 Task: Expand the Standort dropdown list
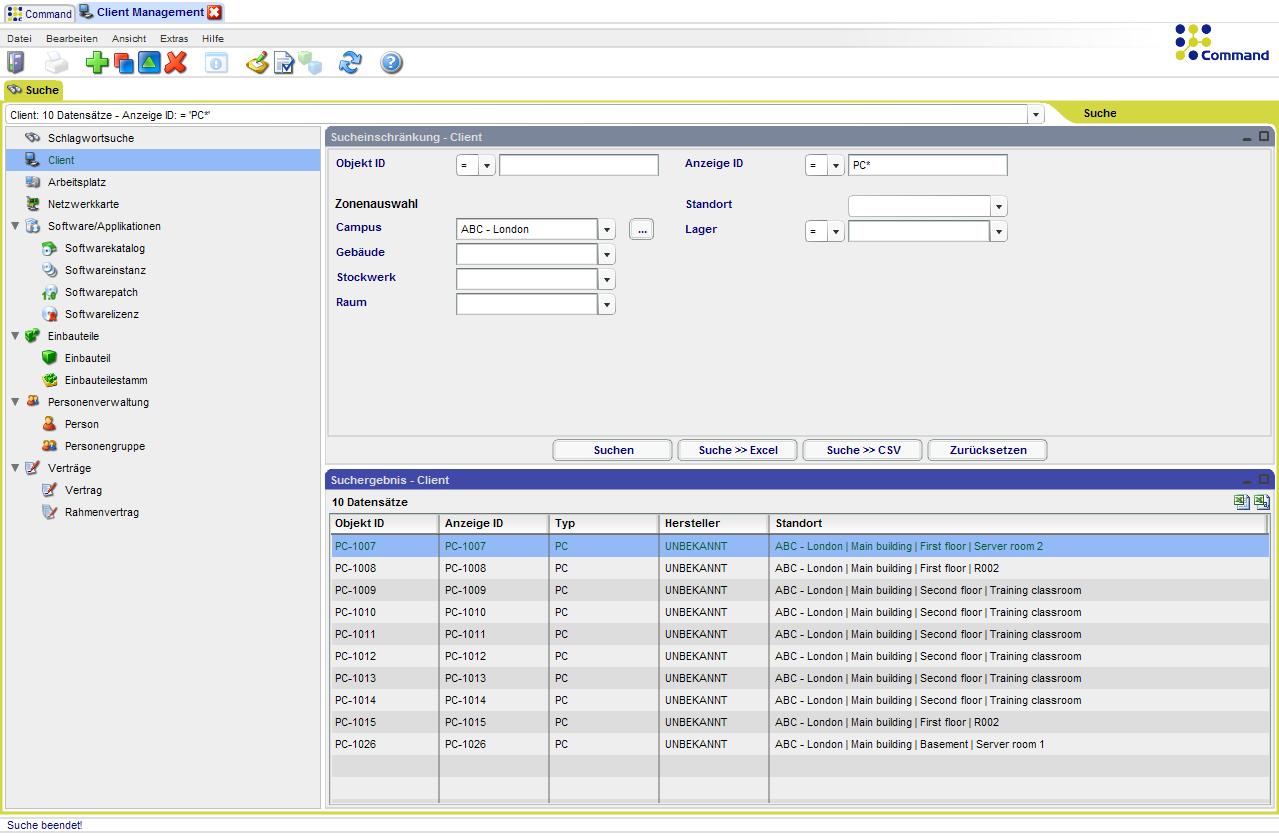click(x=997, y=205)
